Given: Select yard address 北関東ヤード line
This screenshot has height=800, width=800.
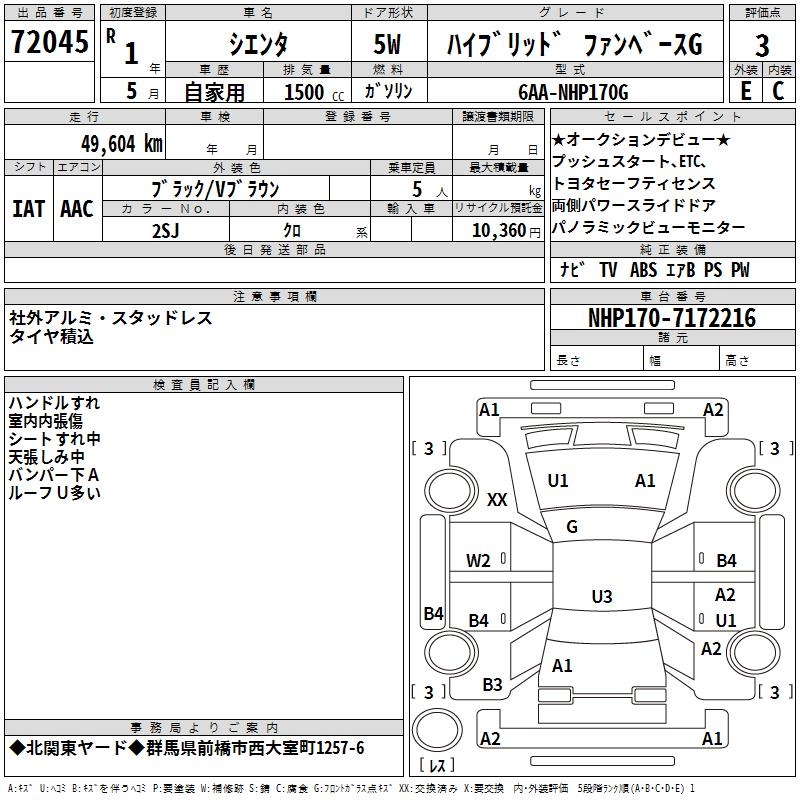Looking at the screenshot, I should tap(187, 748).
